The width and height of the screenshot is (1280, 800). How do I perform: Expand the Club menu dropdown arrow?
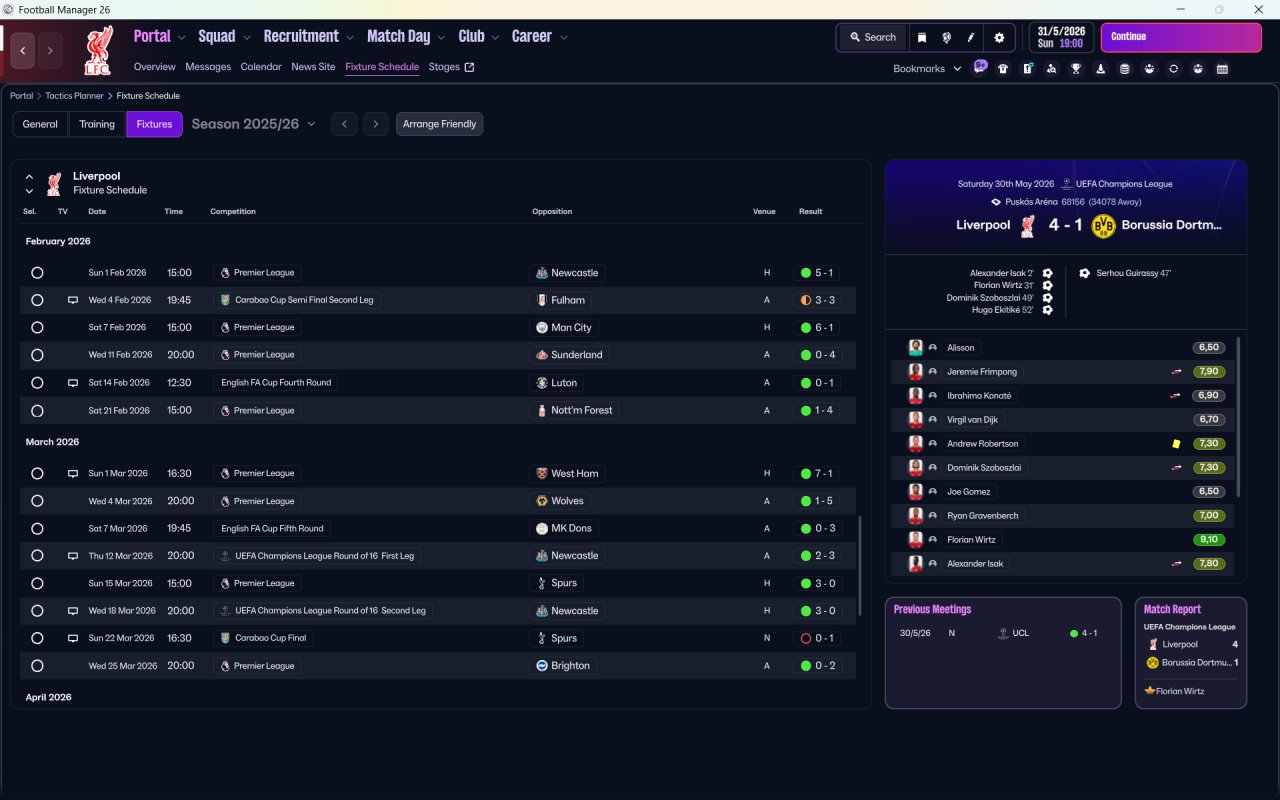click(495, 38)
